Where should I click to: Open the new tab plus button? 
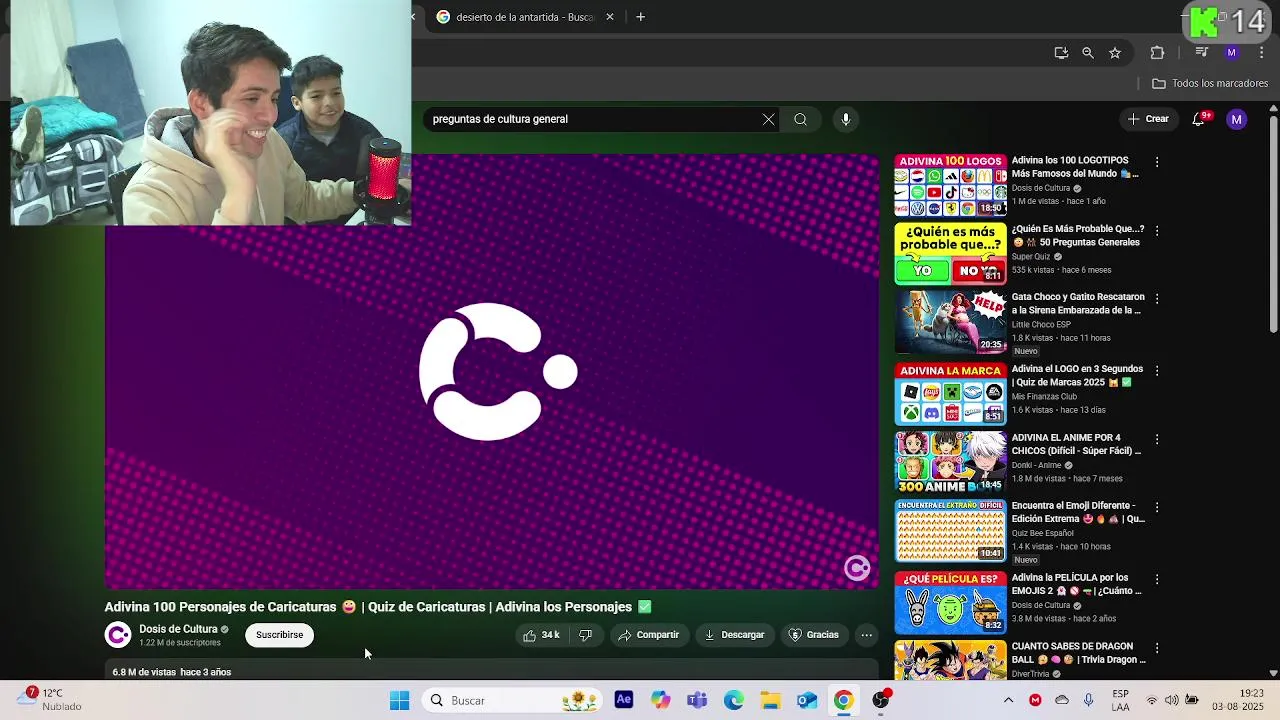[641, 17]
